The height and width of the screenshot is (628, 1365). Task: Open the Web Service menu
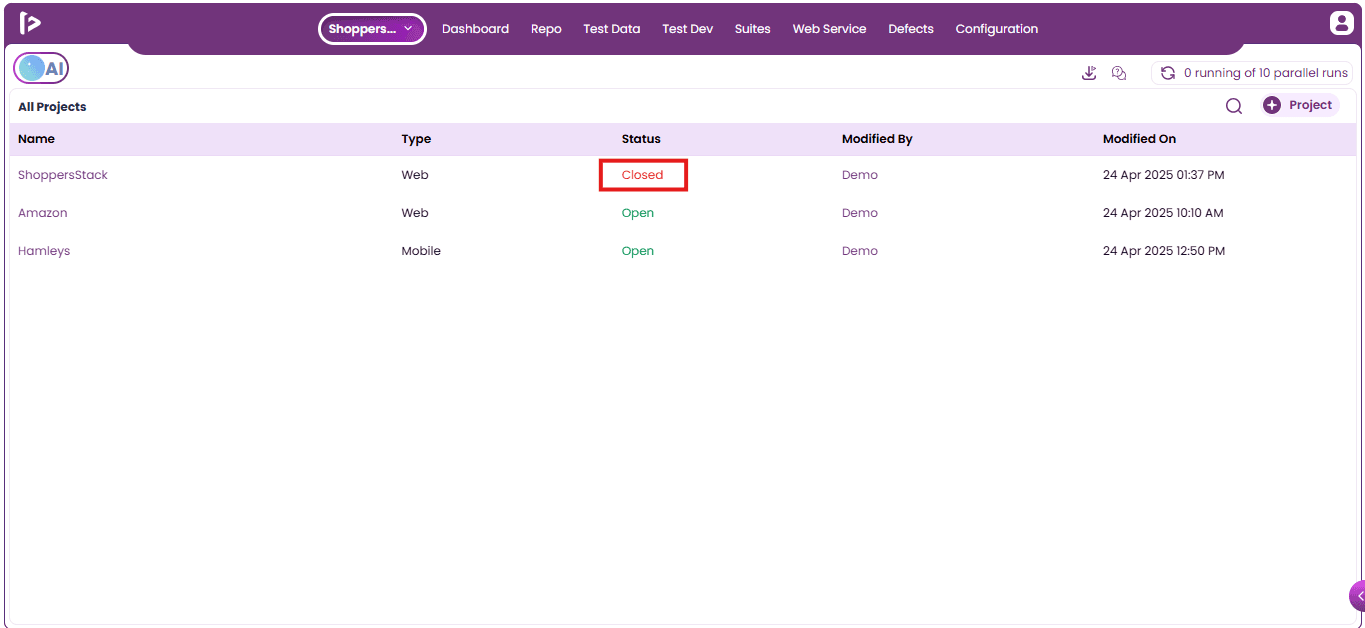coord(829,29)
